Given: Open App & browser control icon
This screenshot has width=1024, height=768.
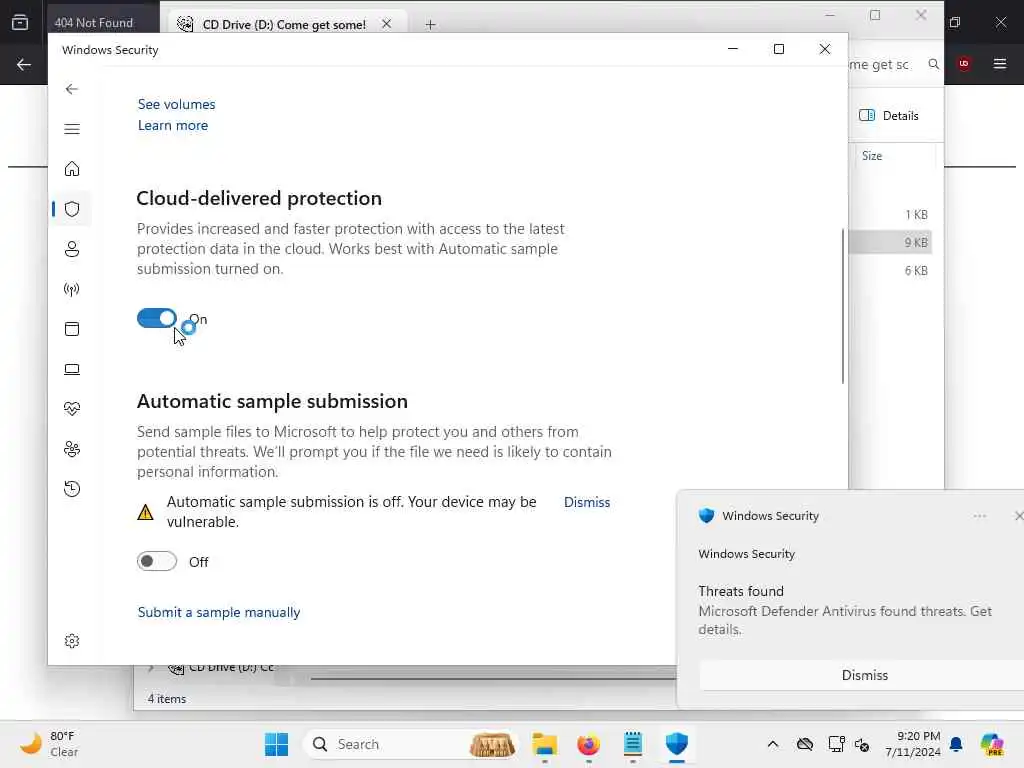Looking at the screenshot, I should [x=72, y=329].
